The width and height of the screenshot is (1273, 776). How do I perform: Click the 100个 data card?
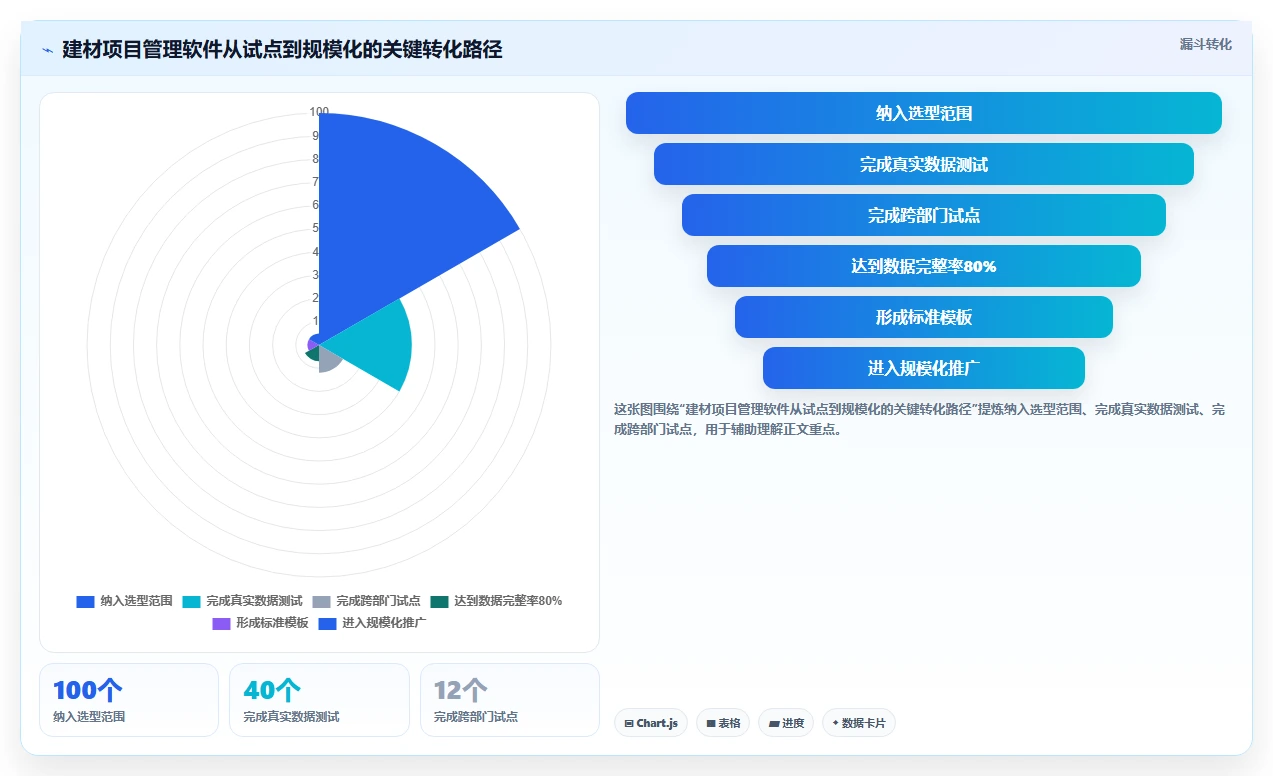point(129,700)
